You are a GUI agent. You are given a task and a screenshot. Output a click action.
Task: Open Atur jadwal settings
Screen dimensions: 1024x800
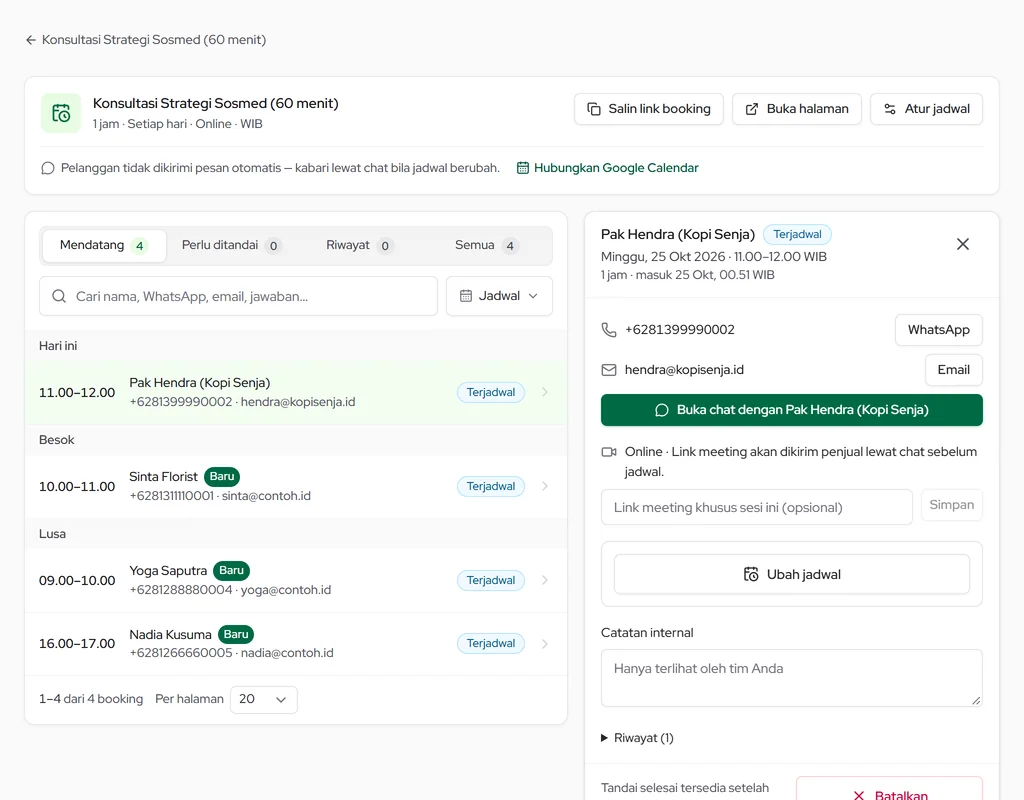926,109
